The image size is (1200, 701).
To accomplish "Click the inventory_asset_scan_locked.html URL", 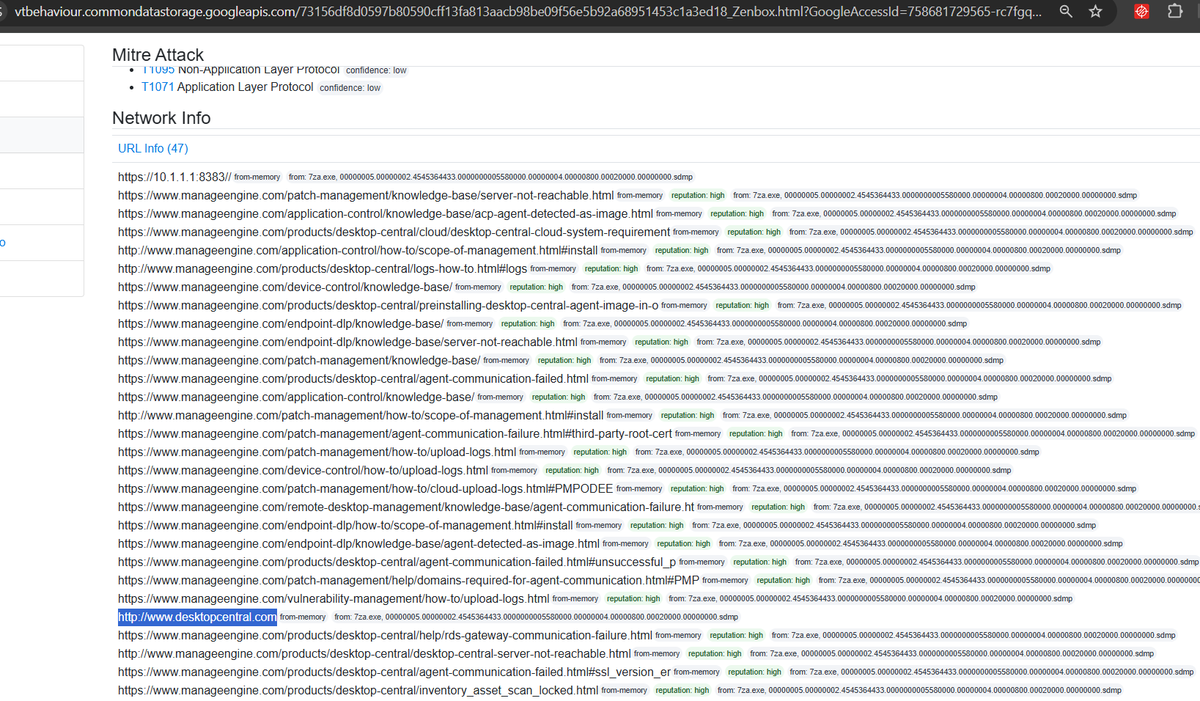I will tap(358, 690).
